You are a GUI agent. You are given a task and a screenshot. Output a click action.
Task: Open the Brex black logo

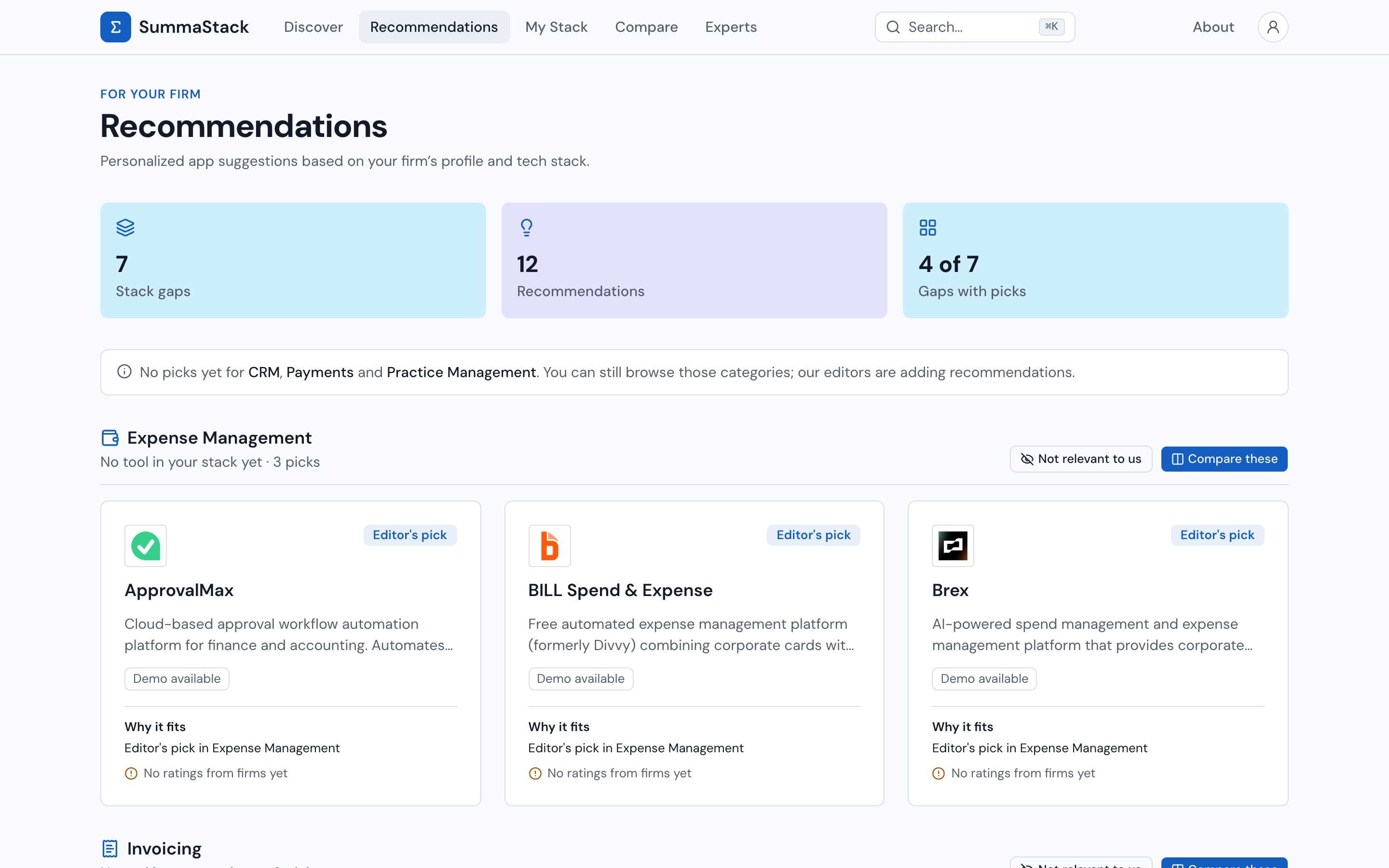[x=953, y=545]
